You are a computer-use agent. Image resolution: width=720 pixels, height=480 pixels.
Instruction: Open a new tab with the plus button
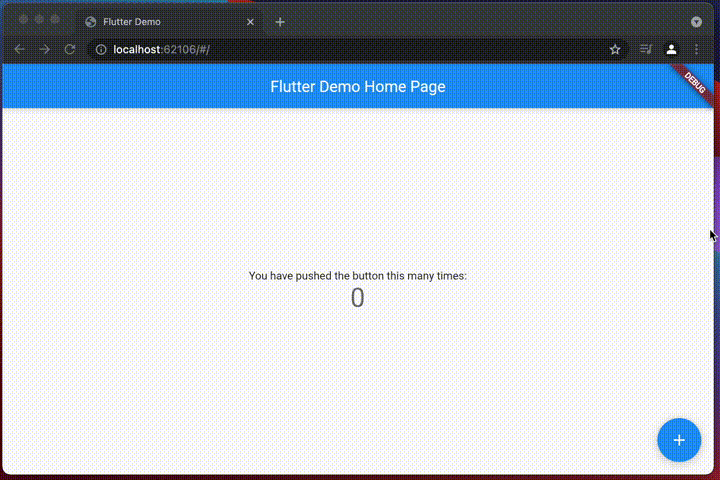pos(280,22)
